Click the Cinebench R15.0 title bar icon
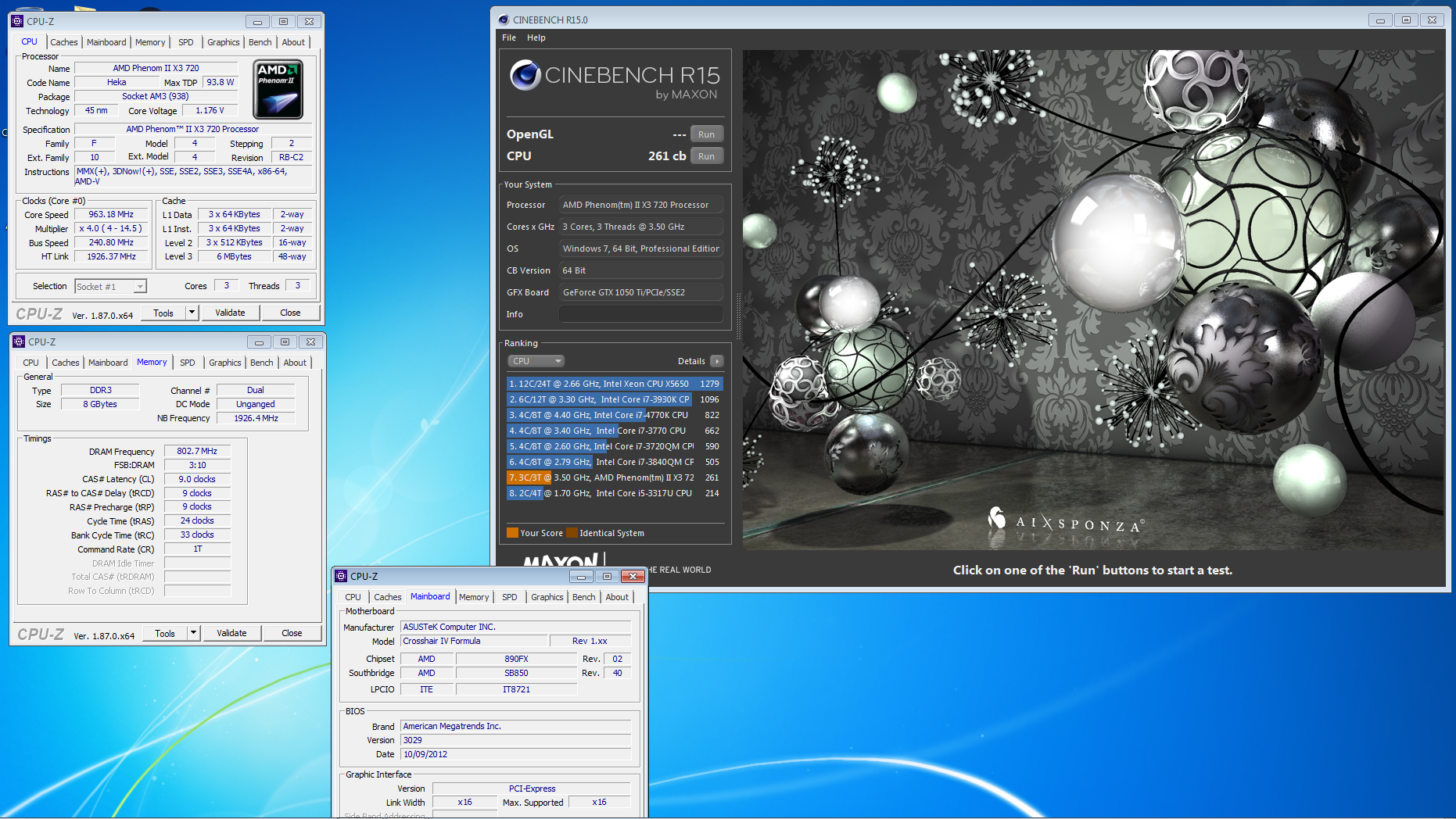The image size is (1456, 819). 504,20
